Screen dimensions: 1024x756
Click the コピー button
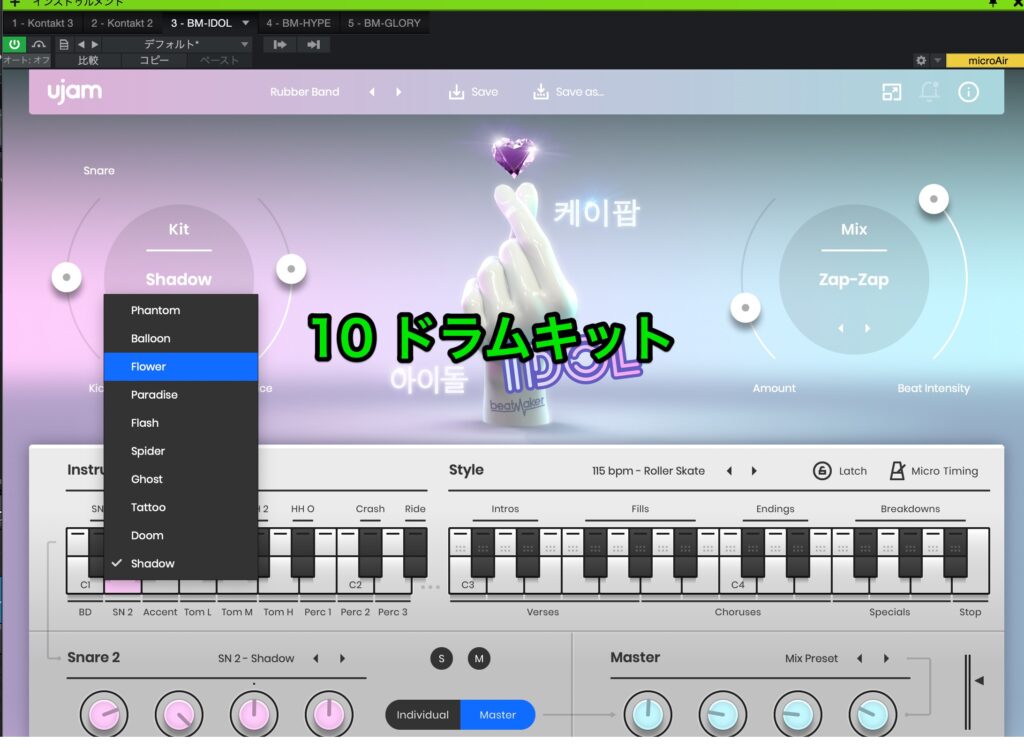tap(154, 60)
